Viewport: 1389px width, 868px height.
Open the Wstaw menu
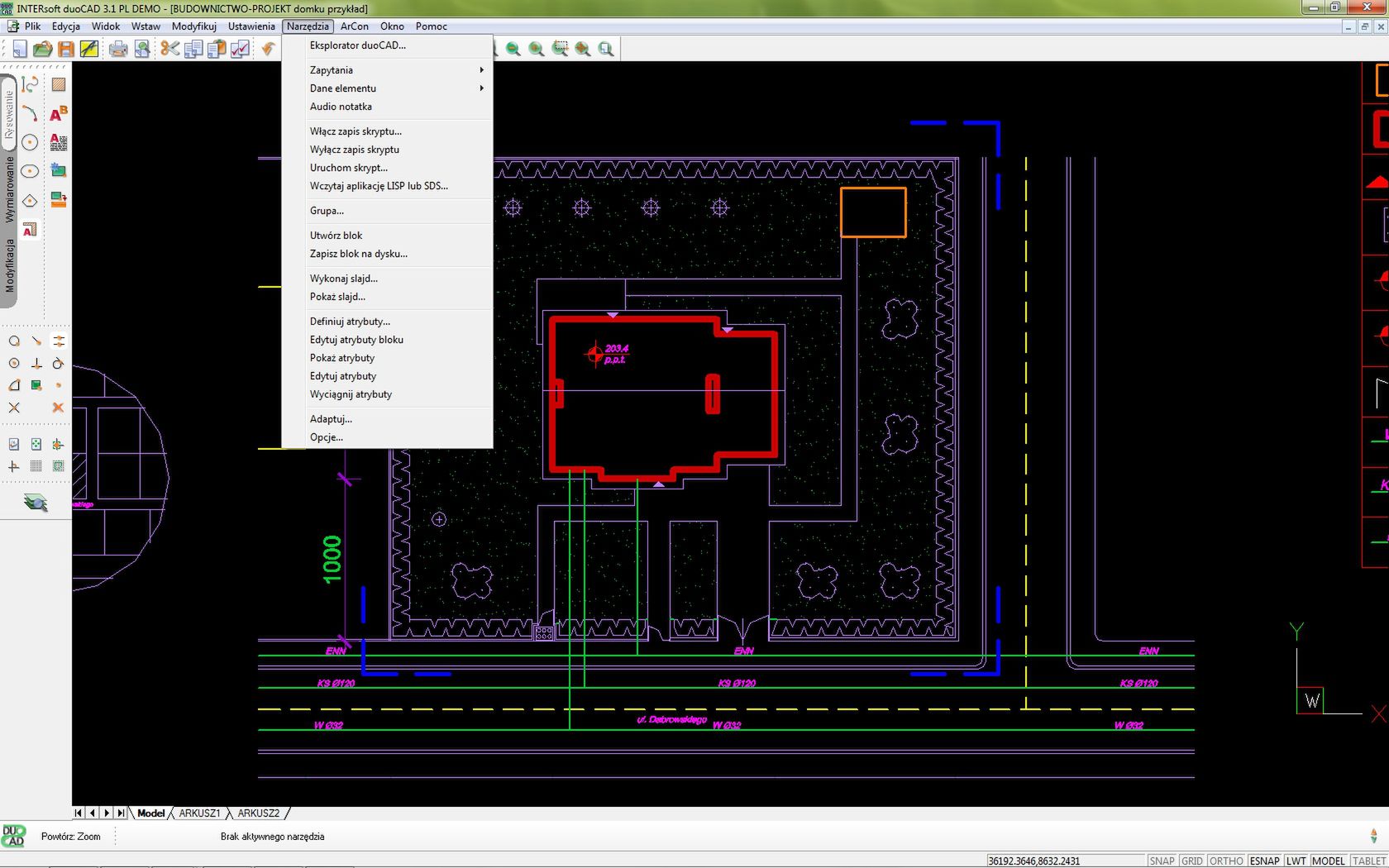click(146, 26)
